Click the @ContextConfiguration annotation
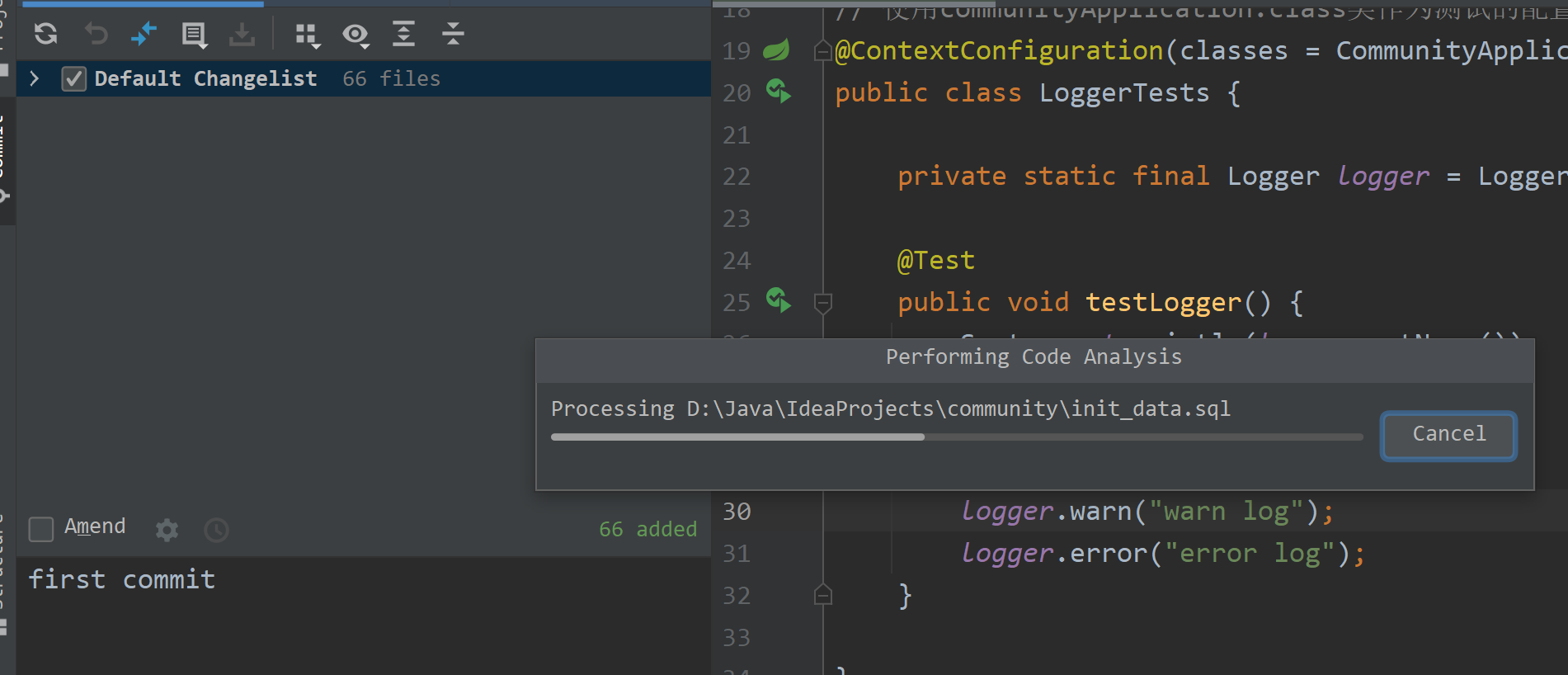Image resolution: width=1568 pixels, height=675 pixels. click(x=999, y=51)
